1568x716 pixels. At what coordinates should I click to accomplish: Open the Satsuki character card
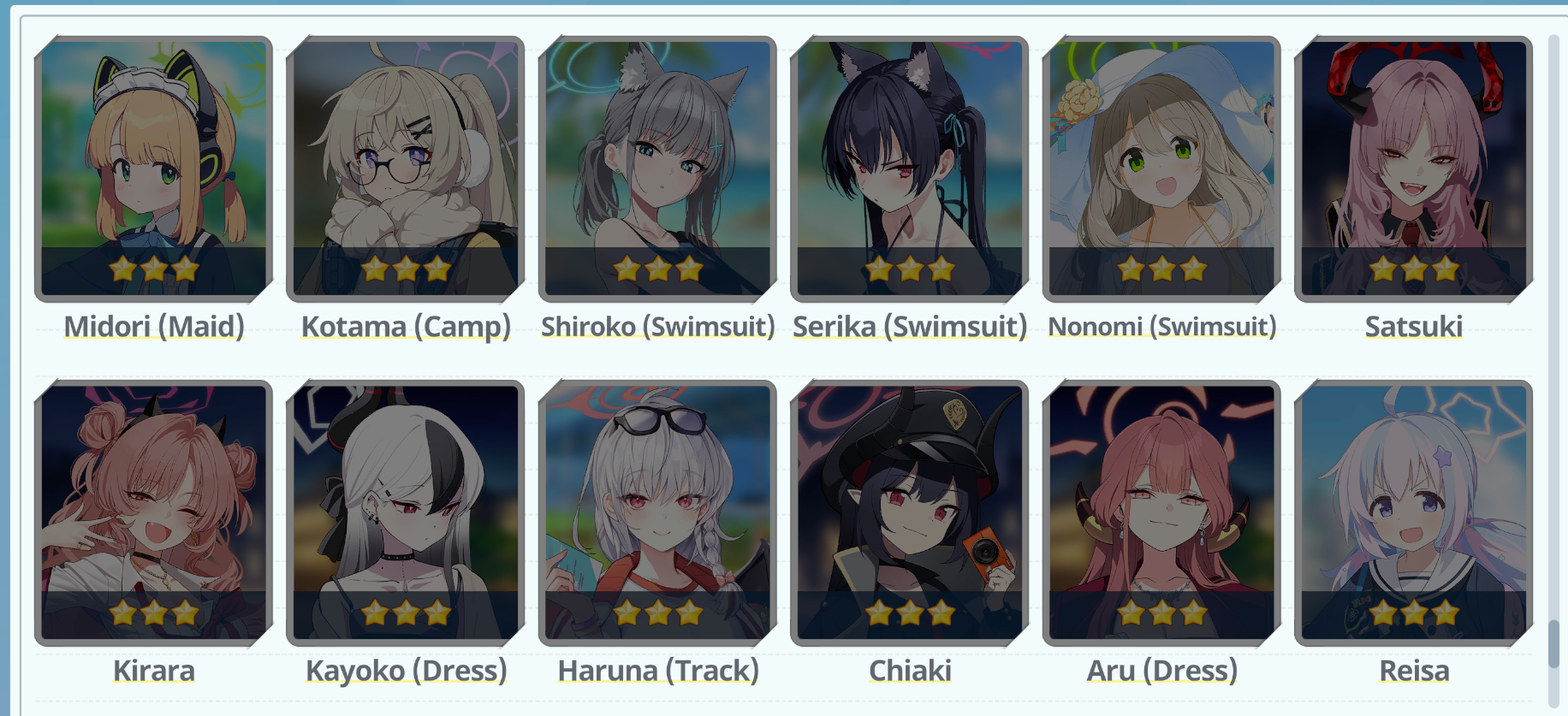[1414, 169]
